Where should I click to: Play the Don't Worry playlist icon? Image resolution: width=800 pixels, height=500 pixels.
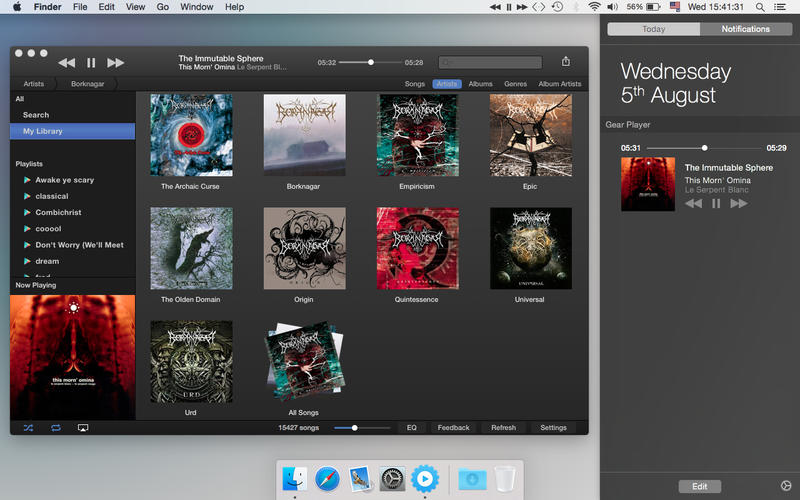click(27, 245)
